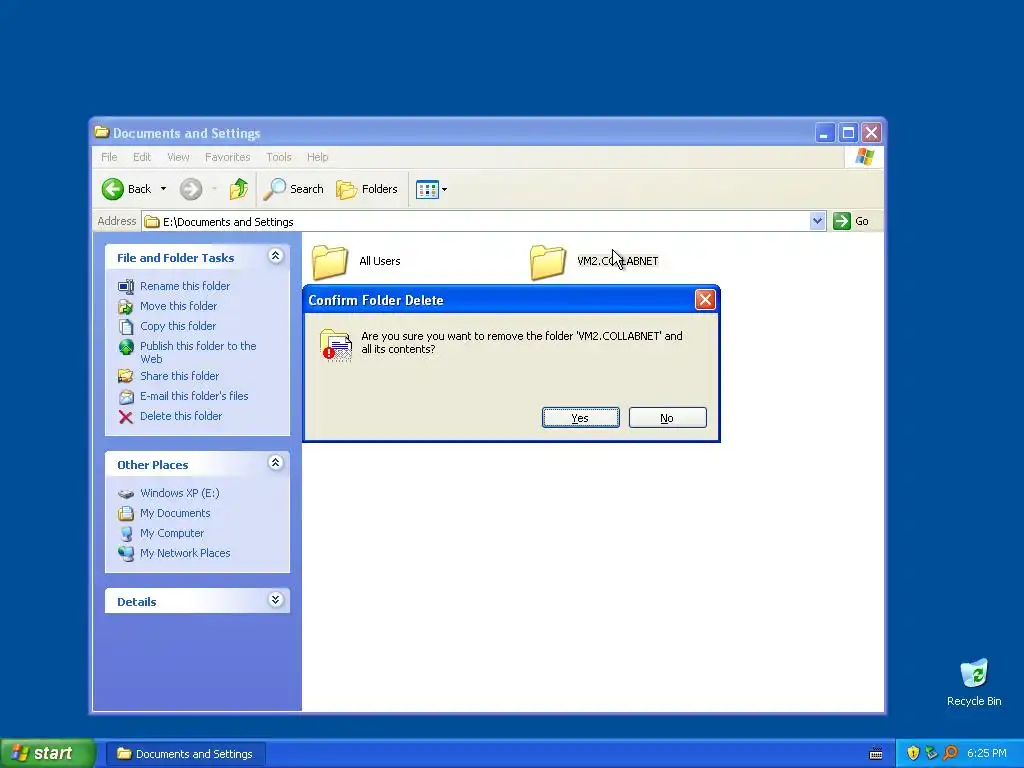Screen dimensions: 1024x768
Task: Collapse the Other Places panel
Action: click(276, 463)
